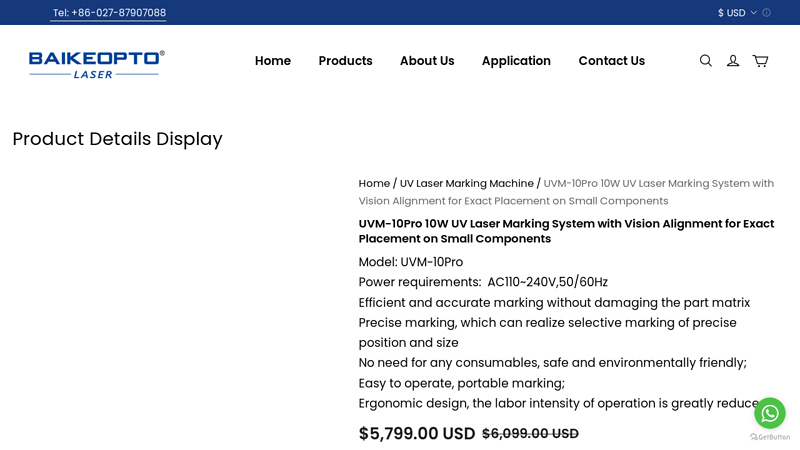Expand the USD currency dropdown
Image resolution: width=800 pixels, height=450 pixels.
737,13
